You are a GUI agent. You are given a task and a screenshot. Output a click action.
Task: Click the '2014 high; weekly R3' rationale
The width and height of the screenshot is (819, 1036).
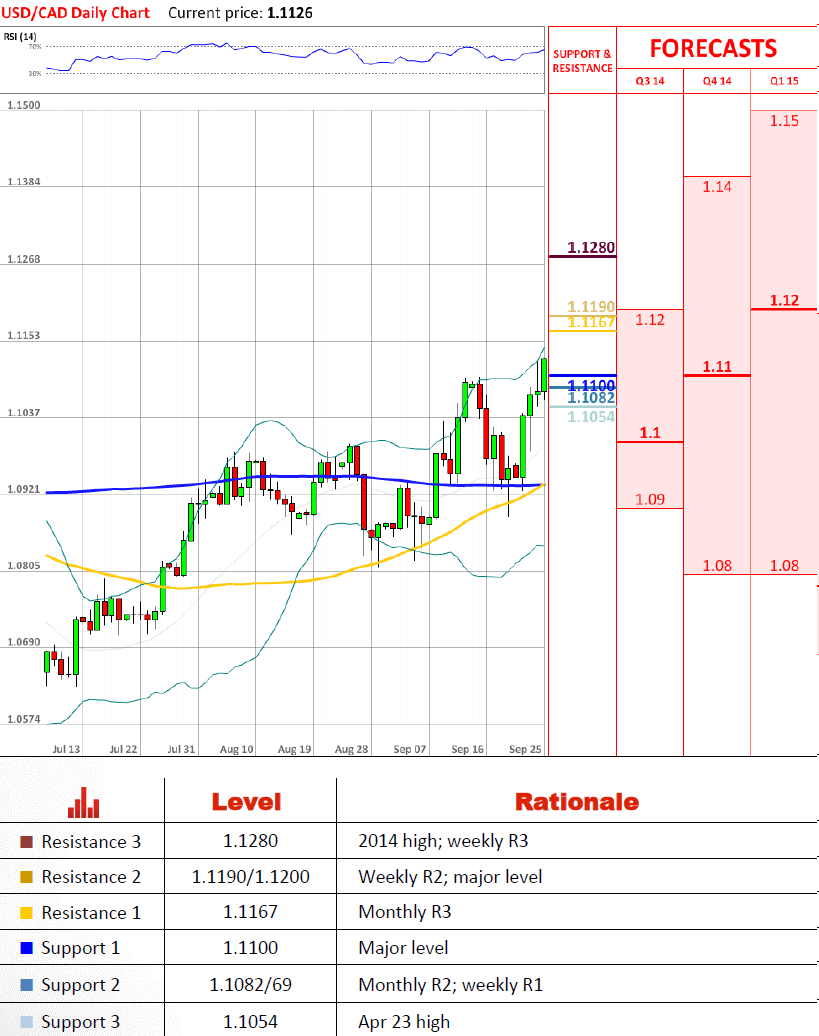point(443,841)
